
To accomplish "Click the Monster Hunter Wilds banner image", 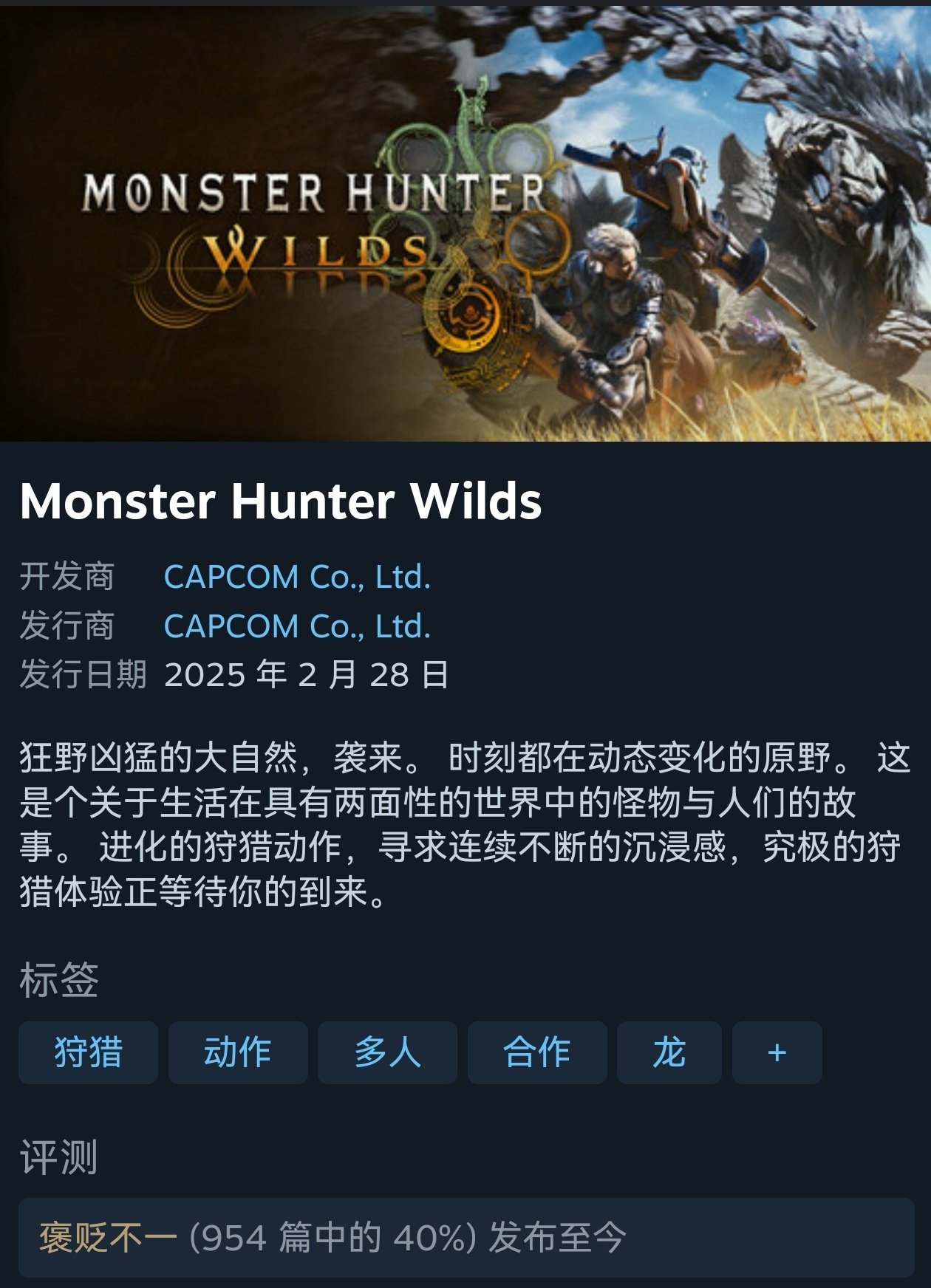I will [465, 224].
